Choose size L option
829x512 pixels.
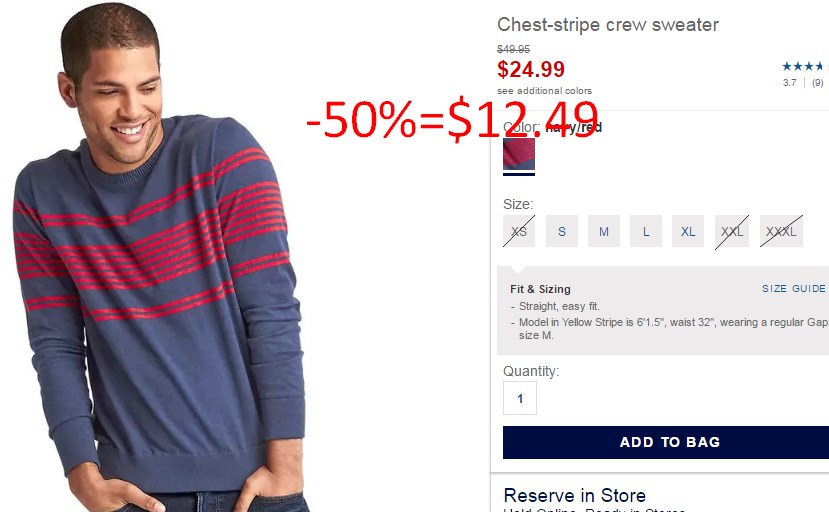[x=646, y=231]
